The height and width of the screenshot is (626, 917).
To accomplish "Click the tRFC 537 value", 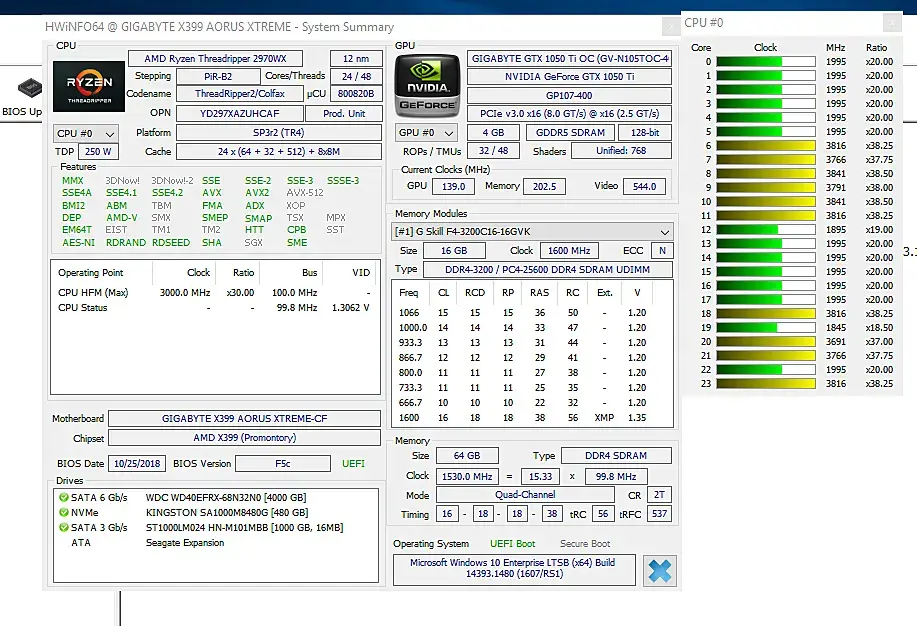I will click(x=659, y=514).
